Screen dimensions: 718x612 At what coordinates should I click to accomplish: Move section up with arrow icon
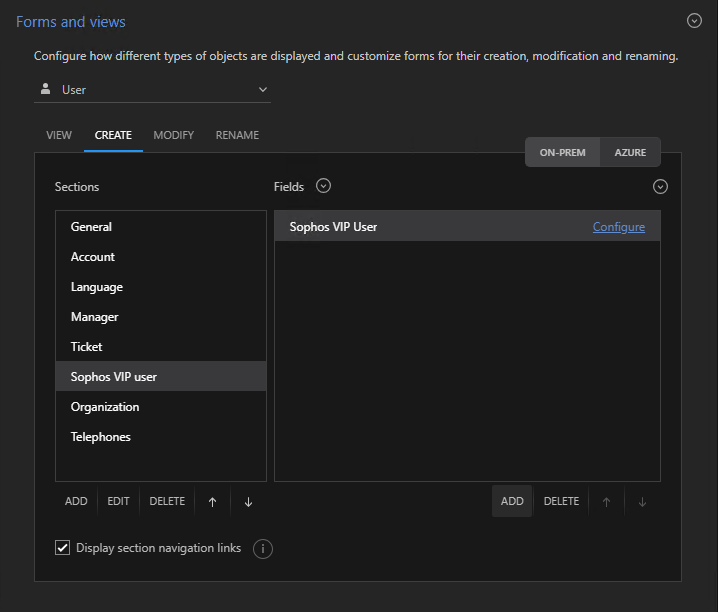[212, 502]
